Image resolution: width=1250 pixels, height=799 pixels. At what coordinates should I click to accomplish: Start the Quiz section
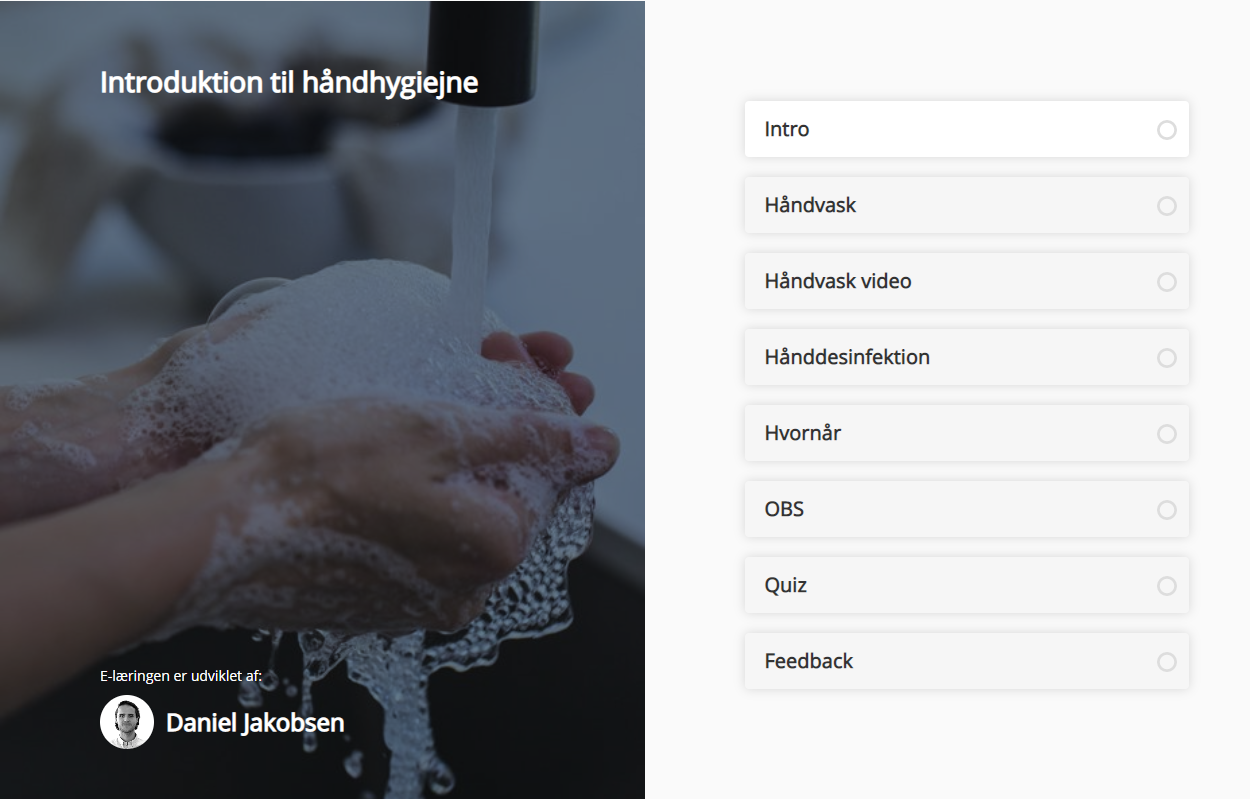click(x=966, y=585)
